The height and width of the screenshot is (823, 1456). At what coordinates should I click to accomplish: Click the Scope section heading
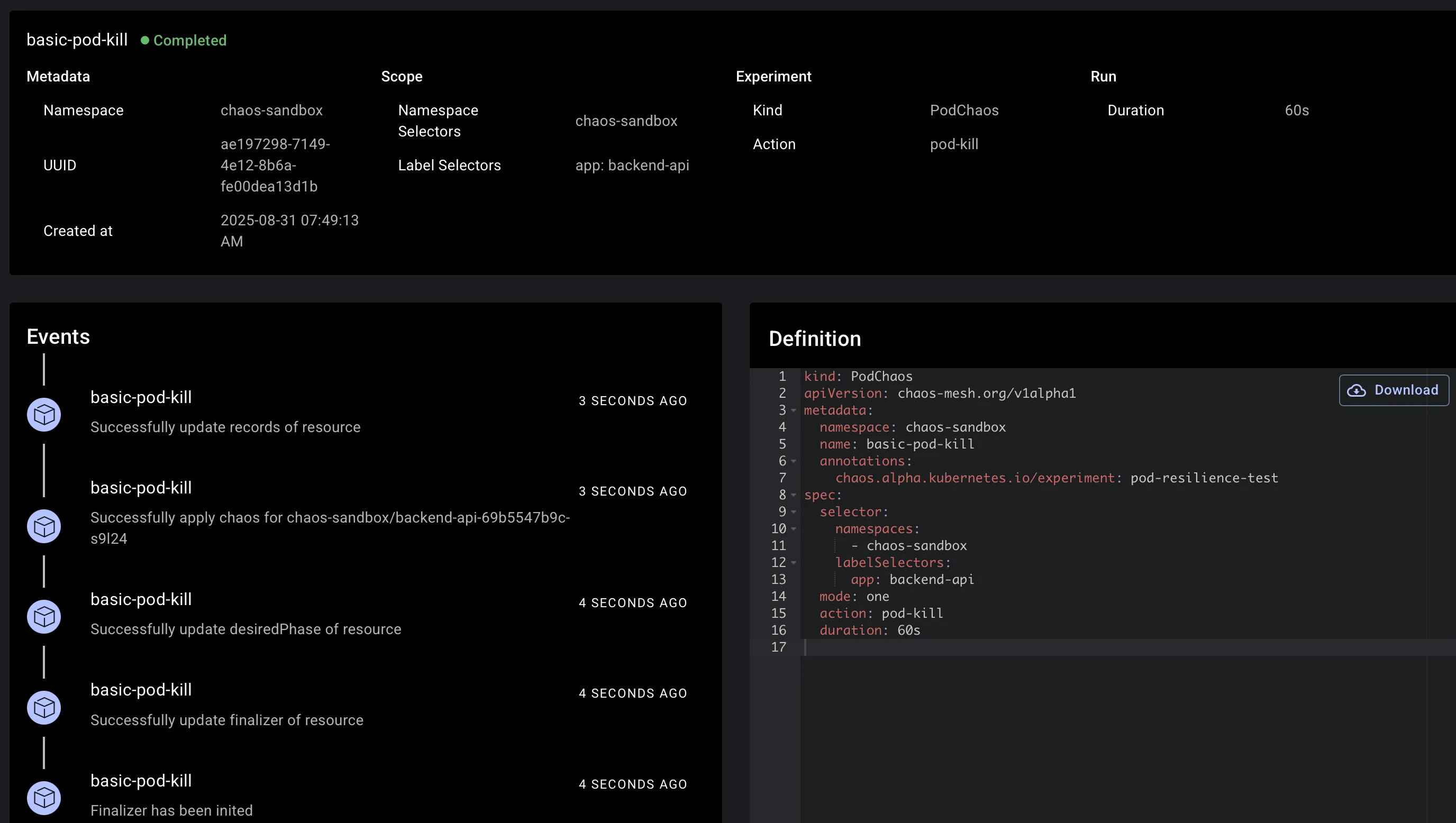(402, 76)
